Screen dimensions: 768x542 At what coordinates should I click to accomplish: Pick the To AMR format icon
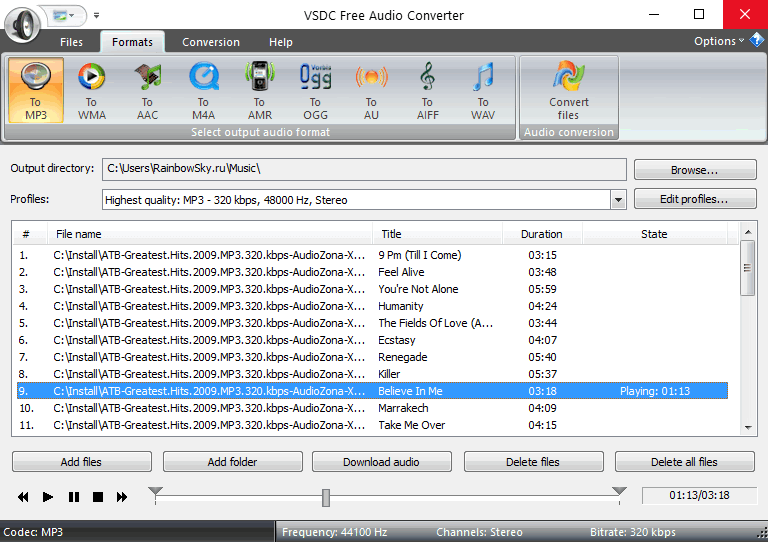[x=260, y=90]
